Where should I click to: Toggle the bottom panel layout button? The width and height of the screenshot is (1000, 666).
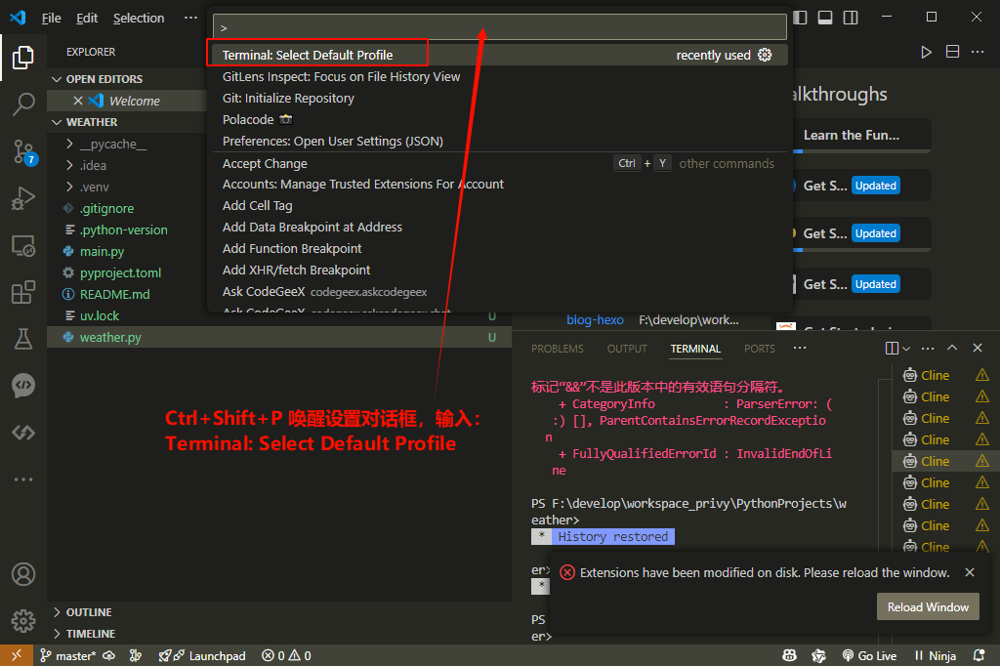[x=825, y=17]
